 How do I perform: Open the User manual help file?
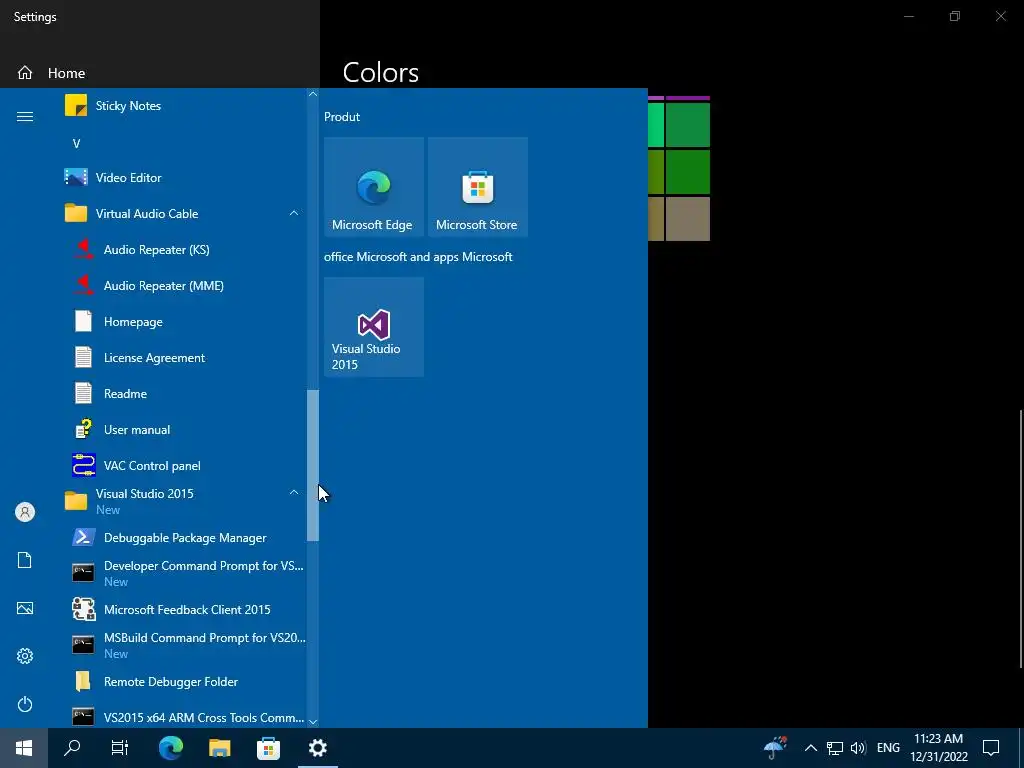pyautogui.click(x=183, y=429)
